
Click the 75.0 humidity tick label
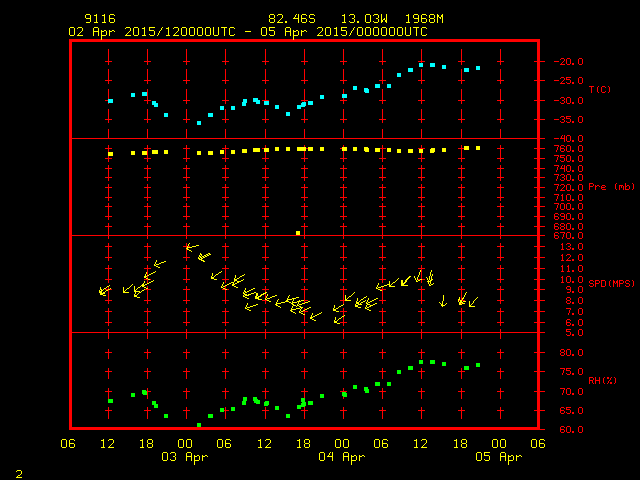pyautogui.click(x=571, y=372)
